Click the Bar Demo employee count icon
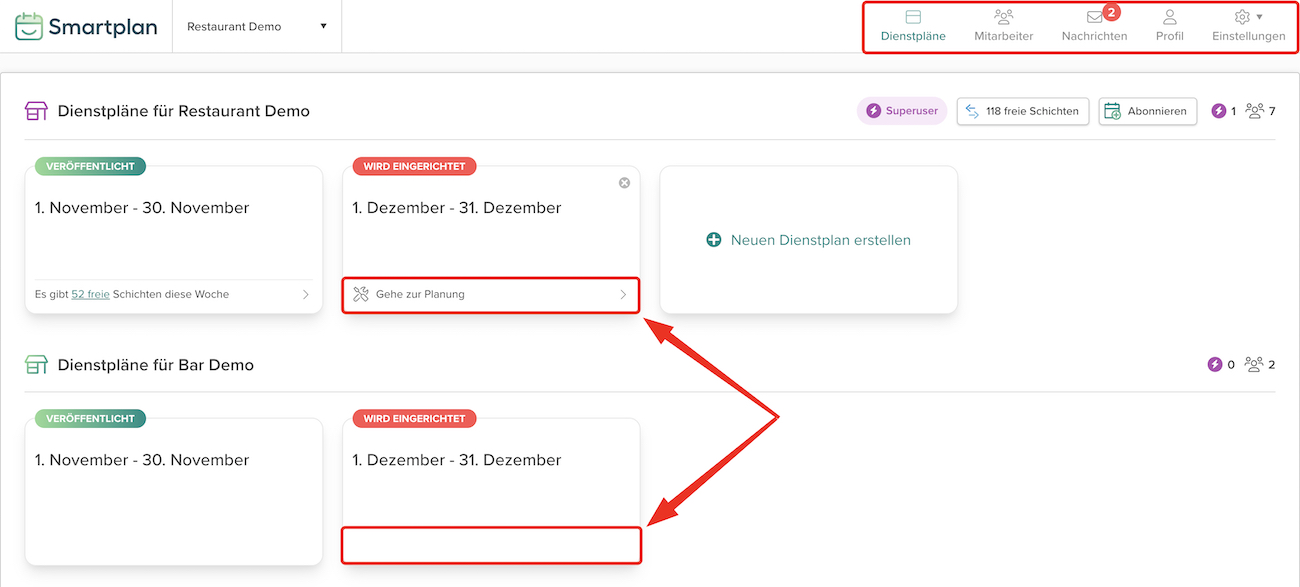The image size is (1300, 587). click(x=1254, y=364)
